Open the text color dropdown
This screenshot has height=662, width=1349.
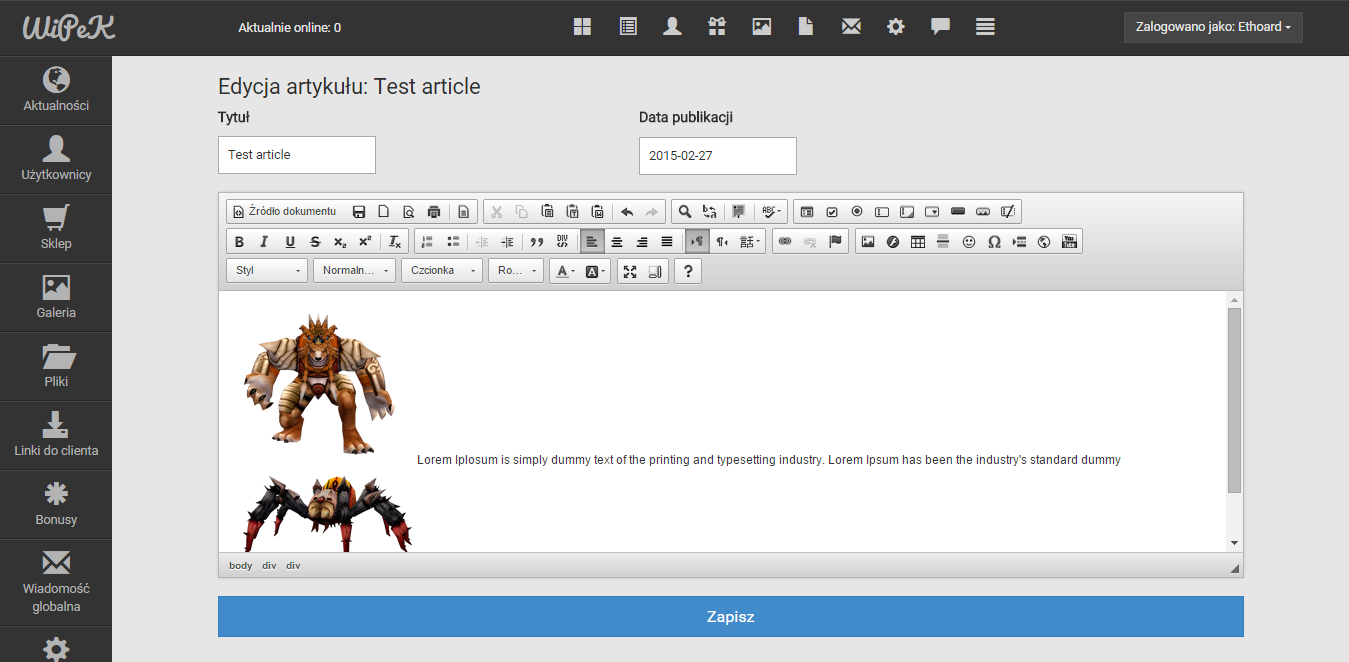[565, 271]
